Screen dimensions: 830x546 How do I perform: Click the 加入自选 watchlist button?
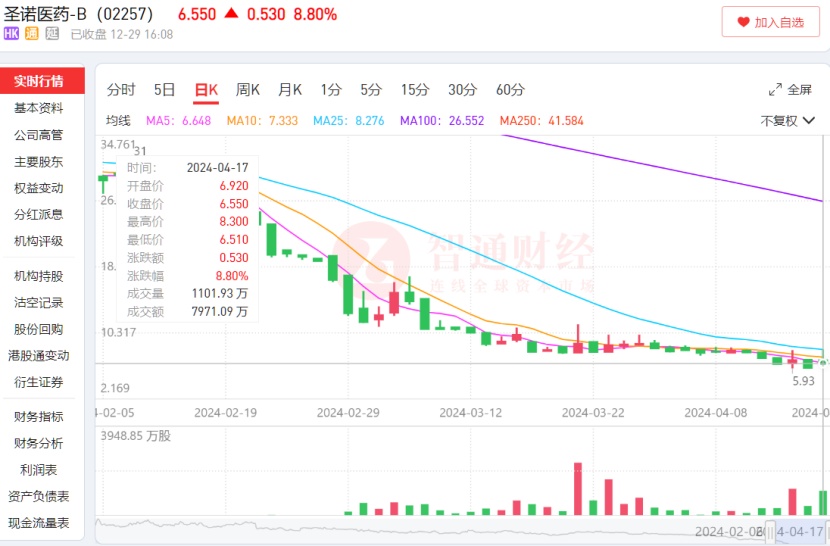pyautogui.click(x=770, y=21)
